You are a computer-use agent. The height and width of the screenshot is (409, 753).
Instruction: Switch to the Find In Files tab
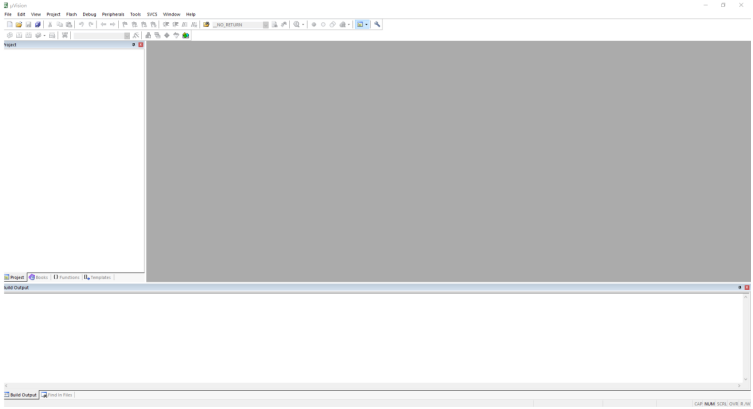click(57, 395)
